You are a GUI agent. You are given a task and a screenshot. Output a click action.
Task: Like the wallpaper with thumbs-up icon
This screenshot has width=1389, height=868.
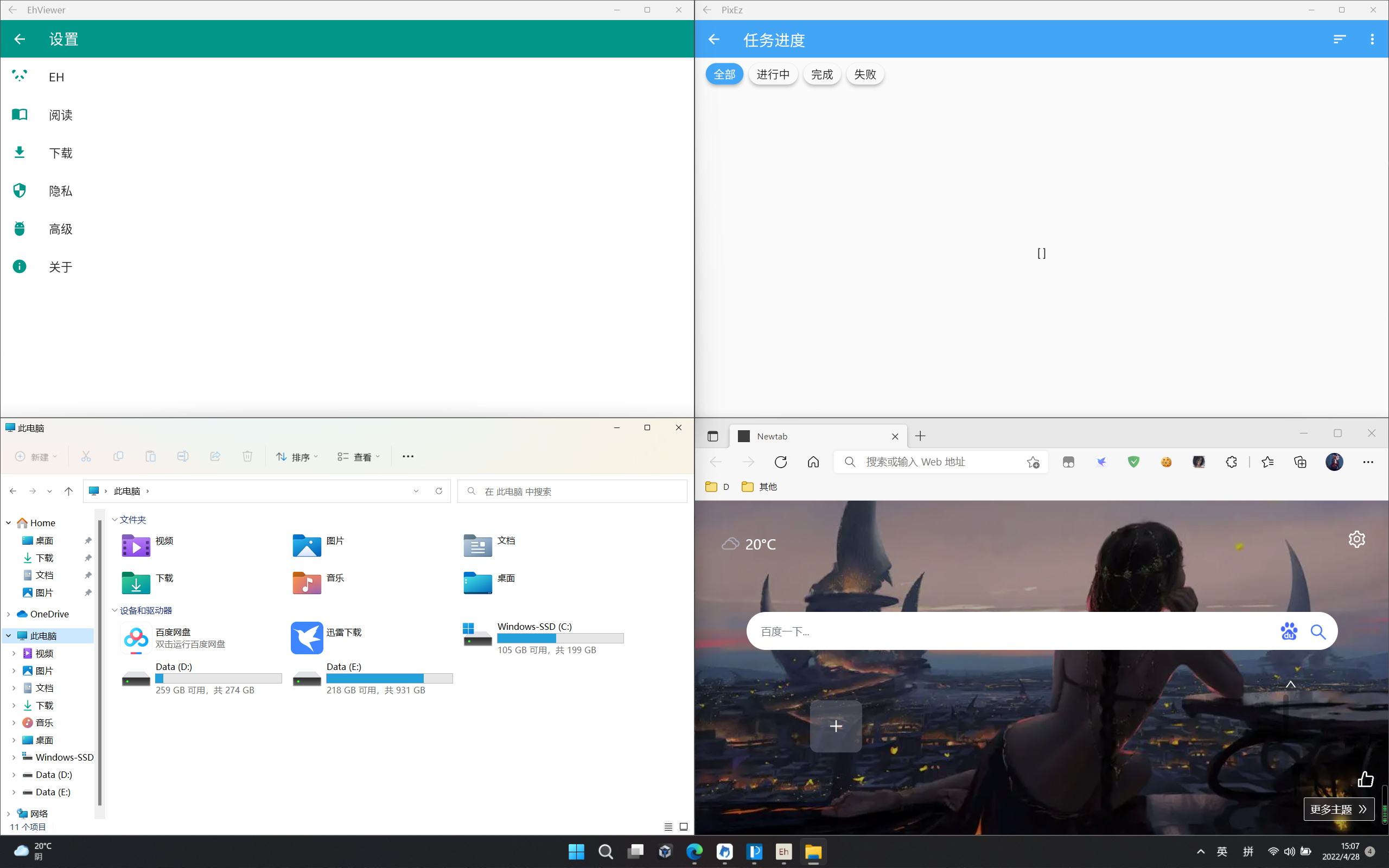pos(1366,779)
